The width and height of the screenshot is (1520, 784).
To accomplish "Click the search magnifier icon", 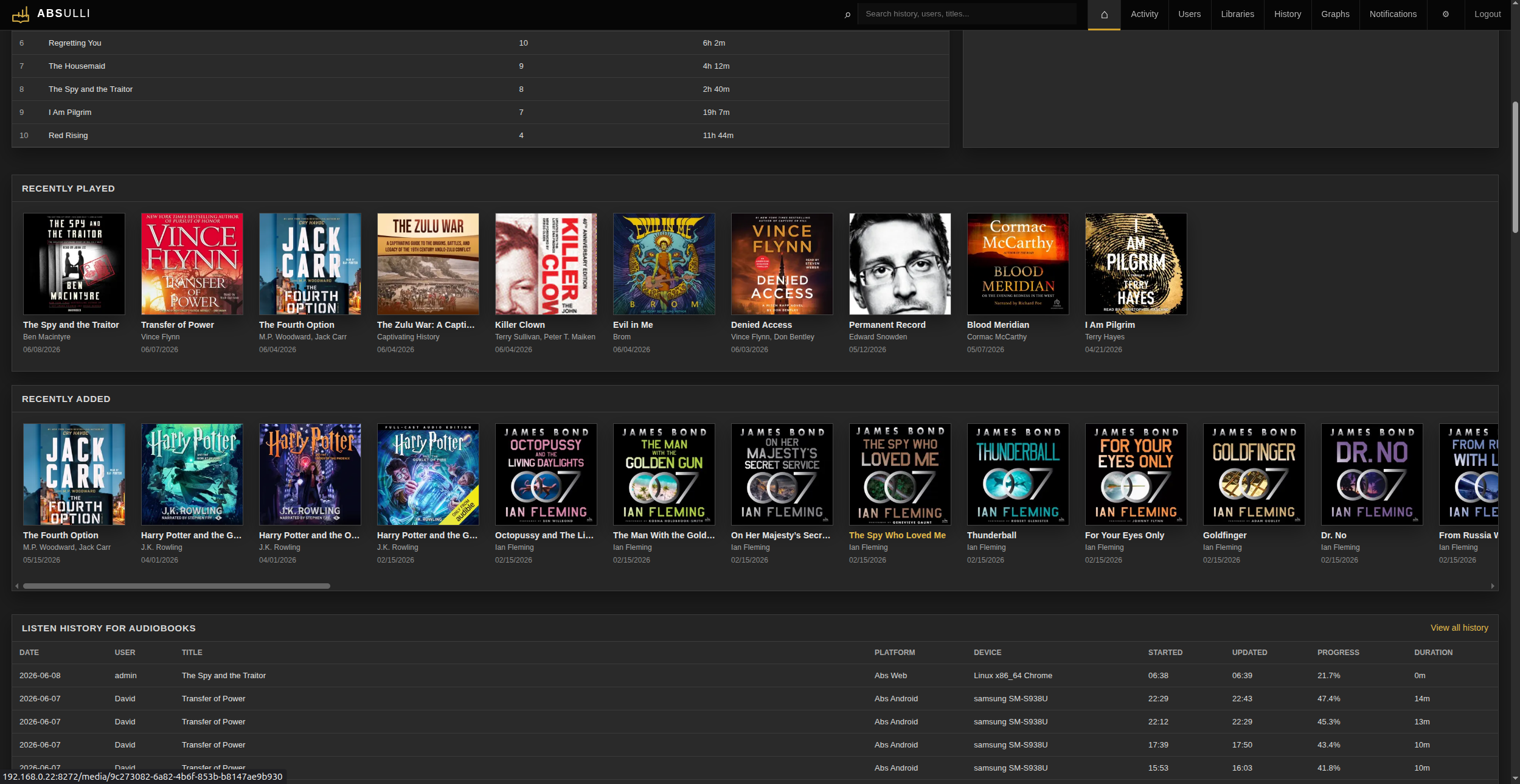I will (x=847, y=15).
